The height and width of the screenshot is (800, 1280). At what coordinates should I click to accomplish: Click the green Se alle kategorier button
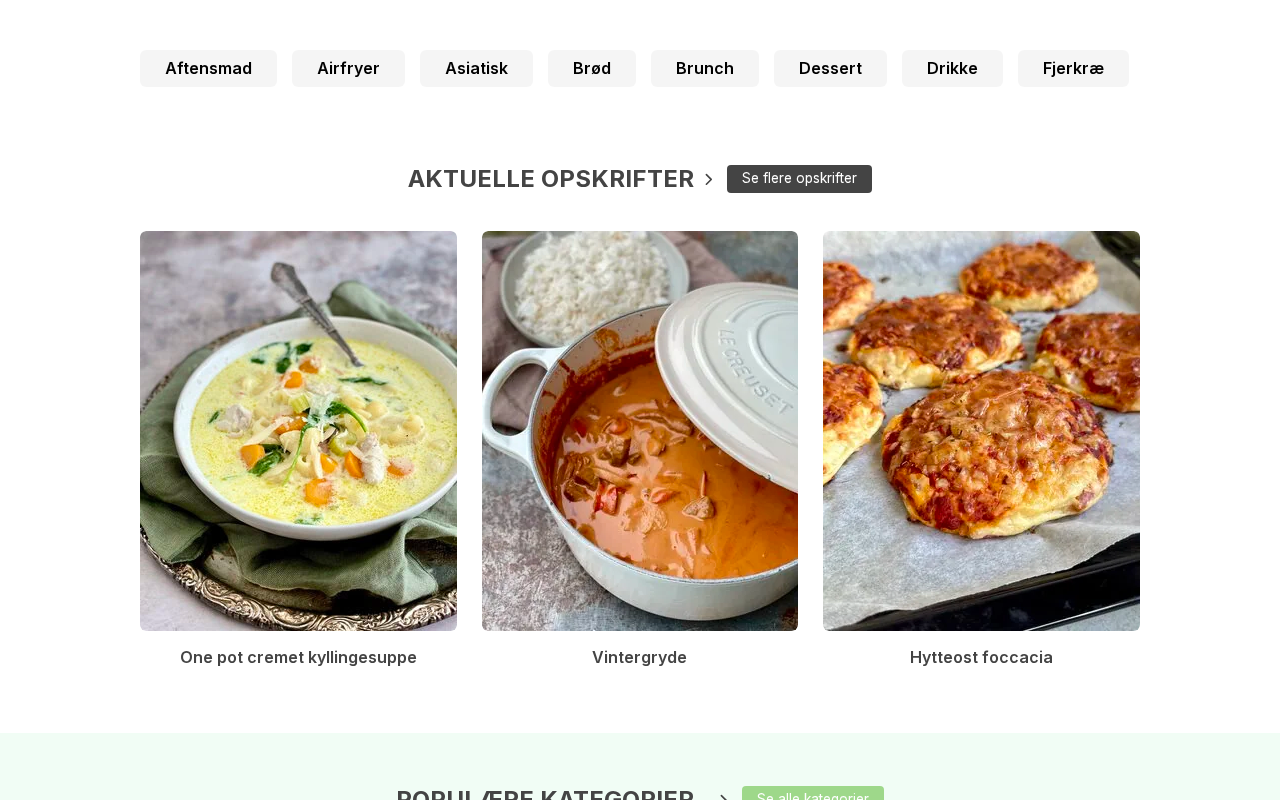point(813,794)
